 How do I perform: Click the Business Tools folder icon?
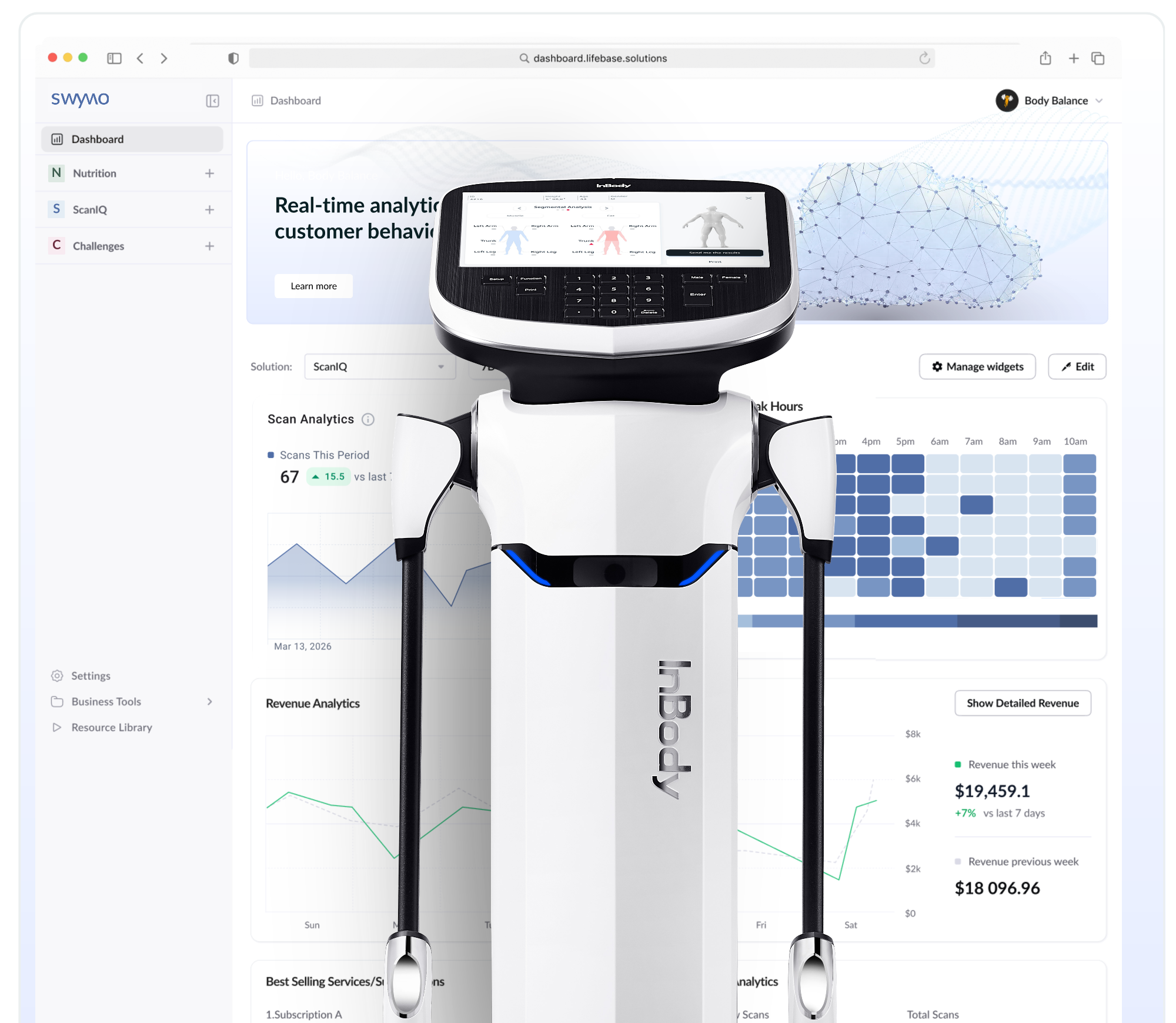click(57, 702)
